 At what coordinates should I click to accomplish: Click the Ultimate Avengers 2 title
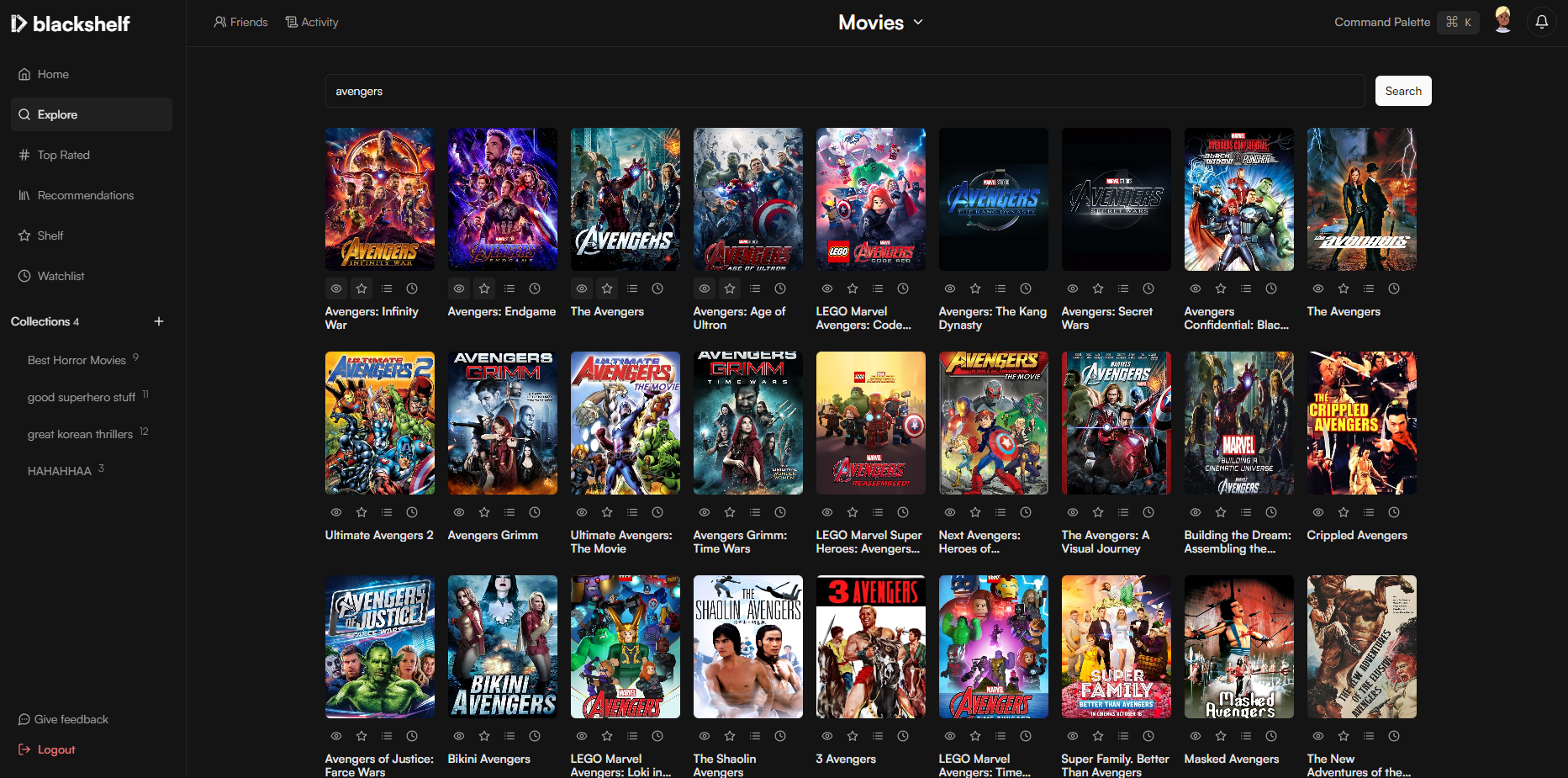point(379,535)
